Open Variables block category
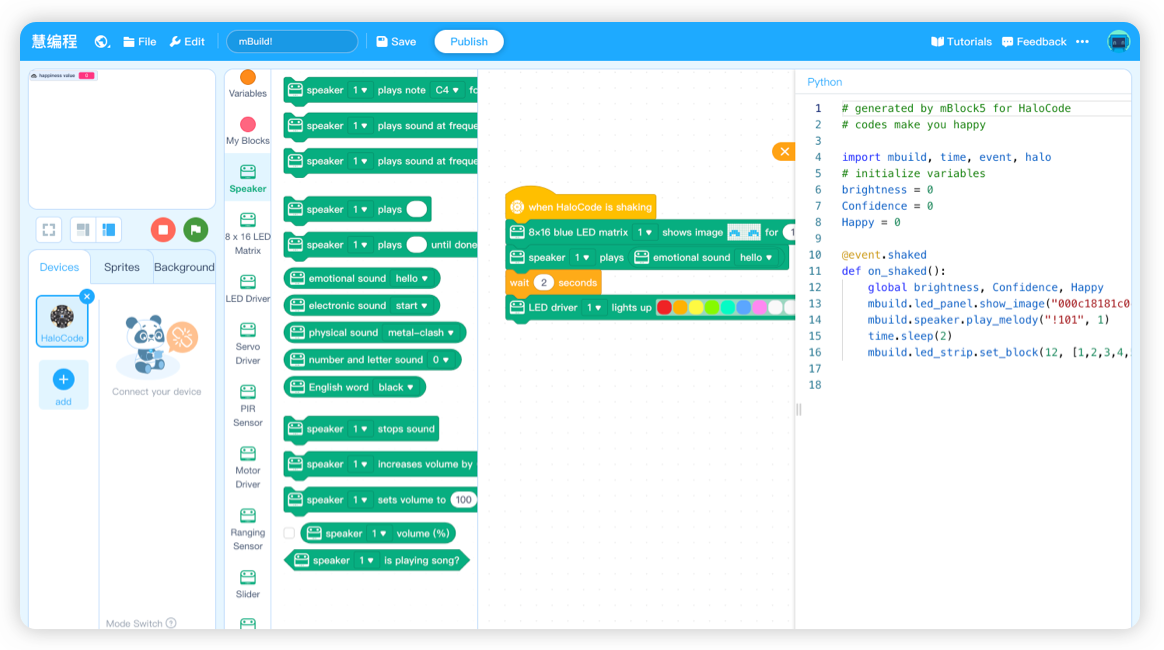Image resolution: width=1164 pixels, height=650 pixels. click(x=248, y=84)
